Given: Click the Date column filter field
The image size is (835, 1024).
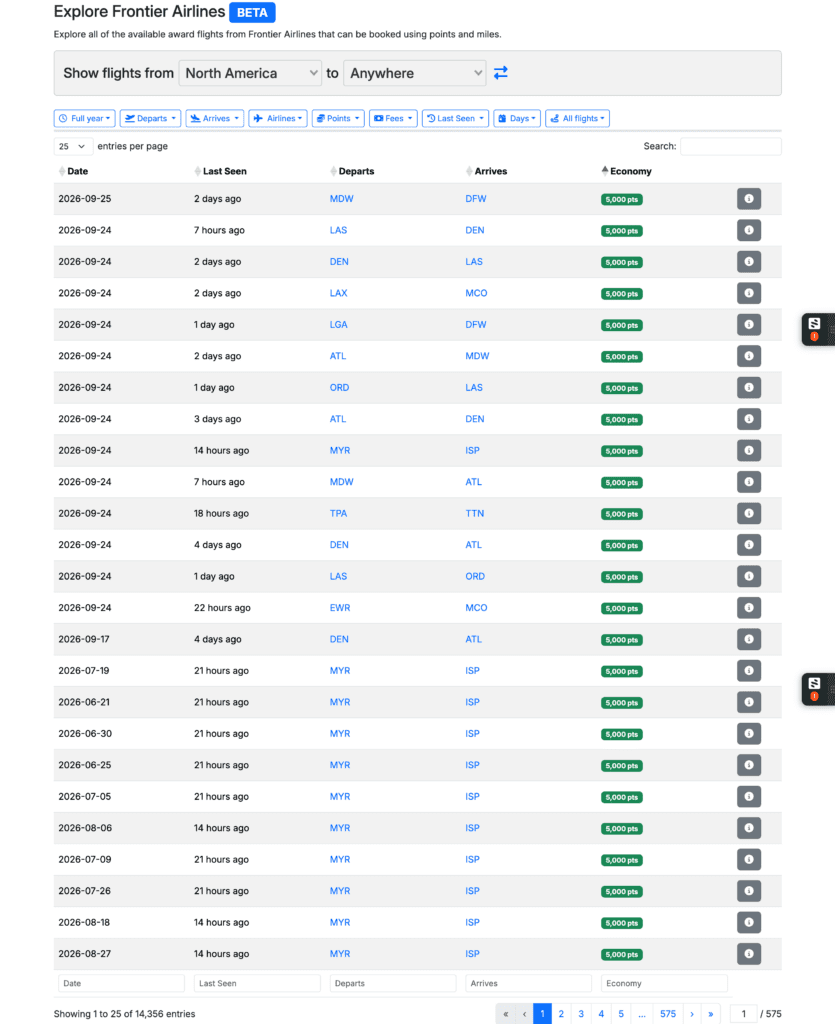Looking at the screenshot, I should [x=121, y=984].
